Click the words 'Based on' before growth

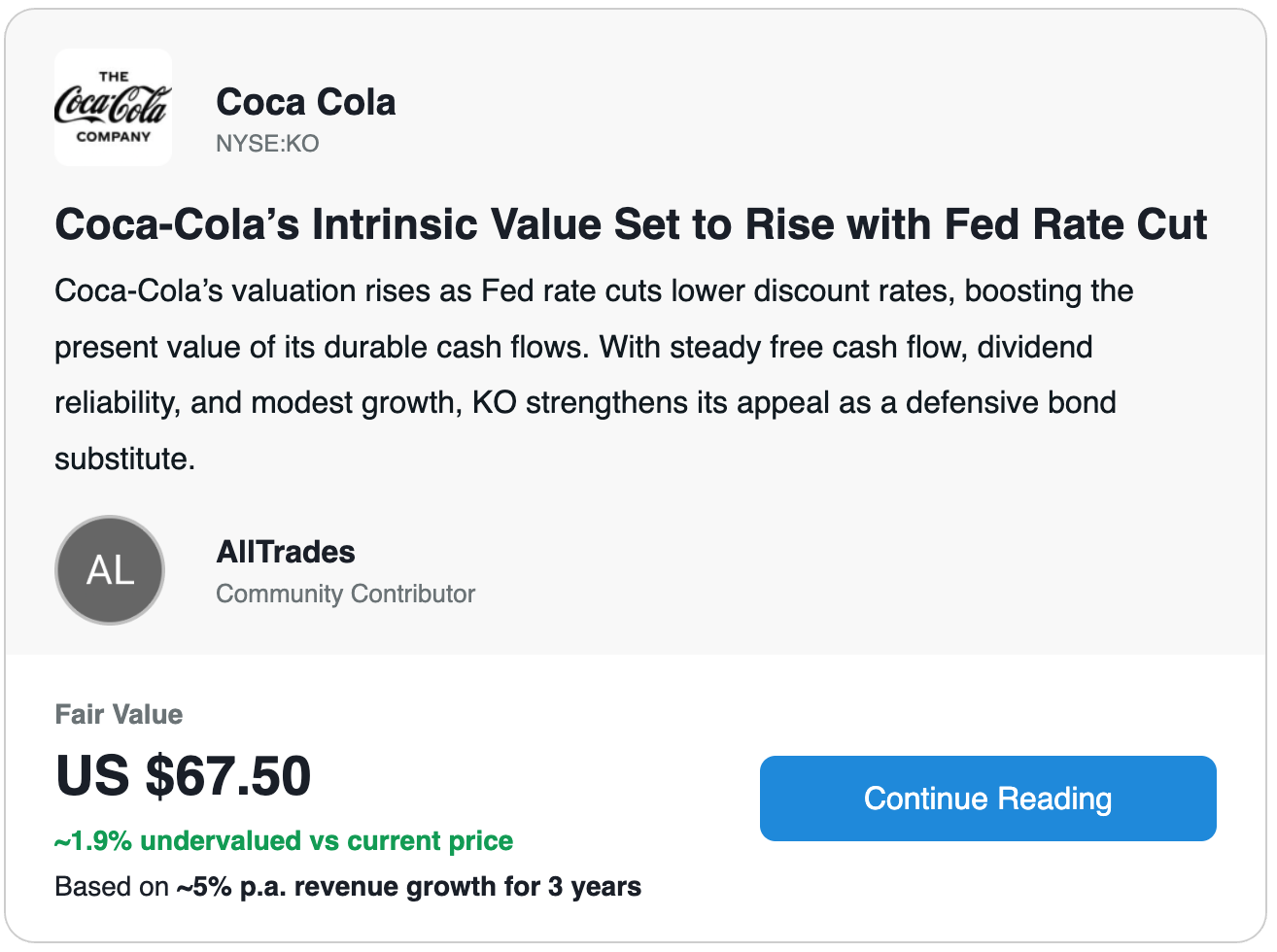click(x=112, y=887)
